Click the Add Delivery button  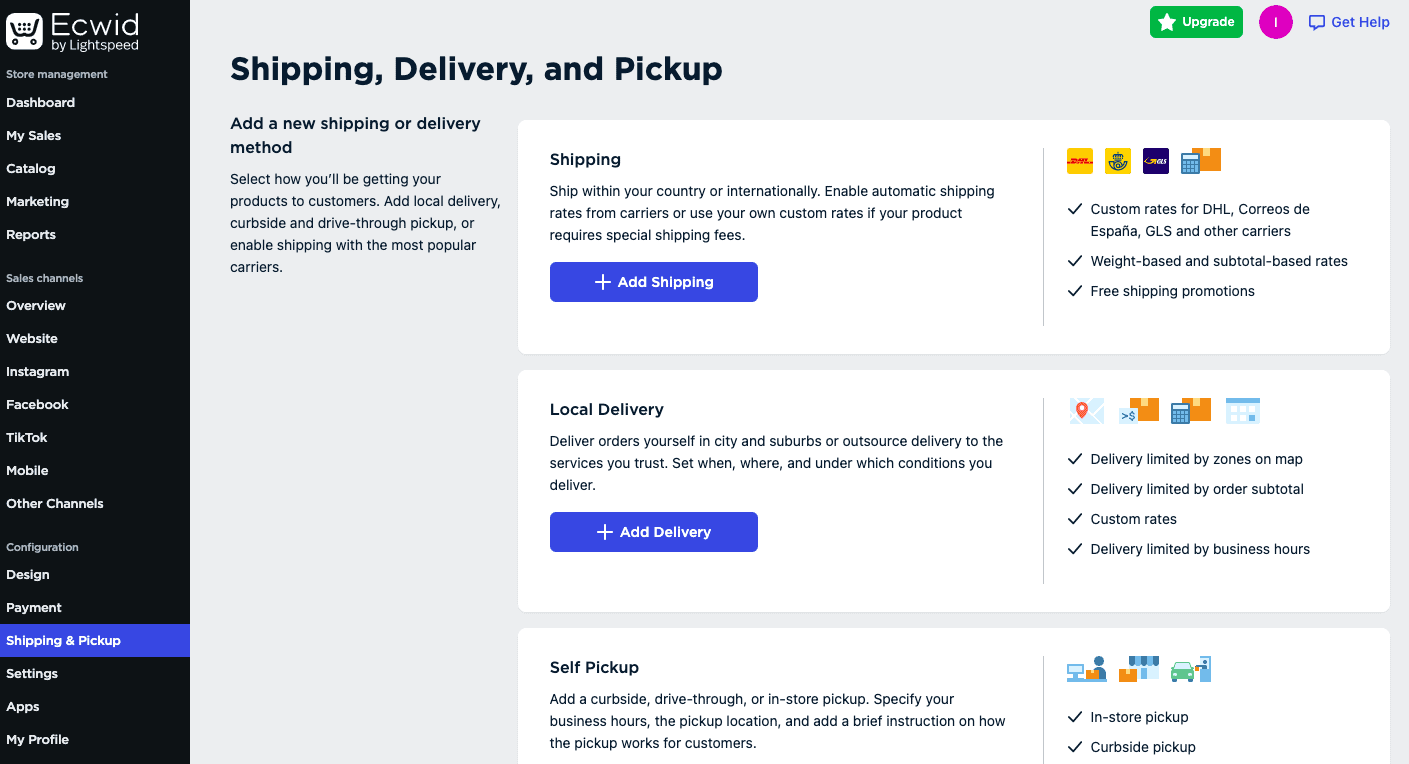(654, 532)
